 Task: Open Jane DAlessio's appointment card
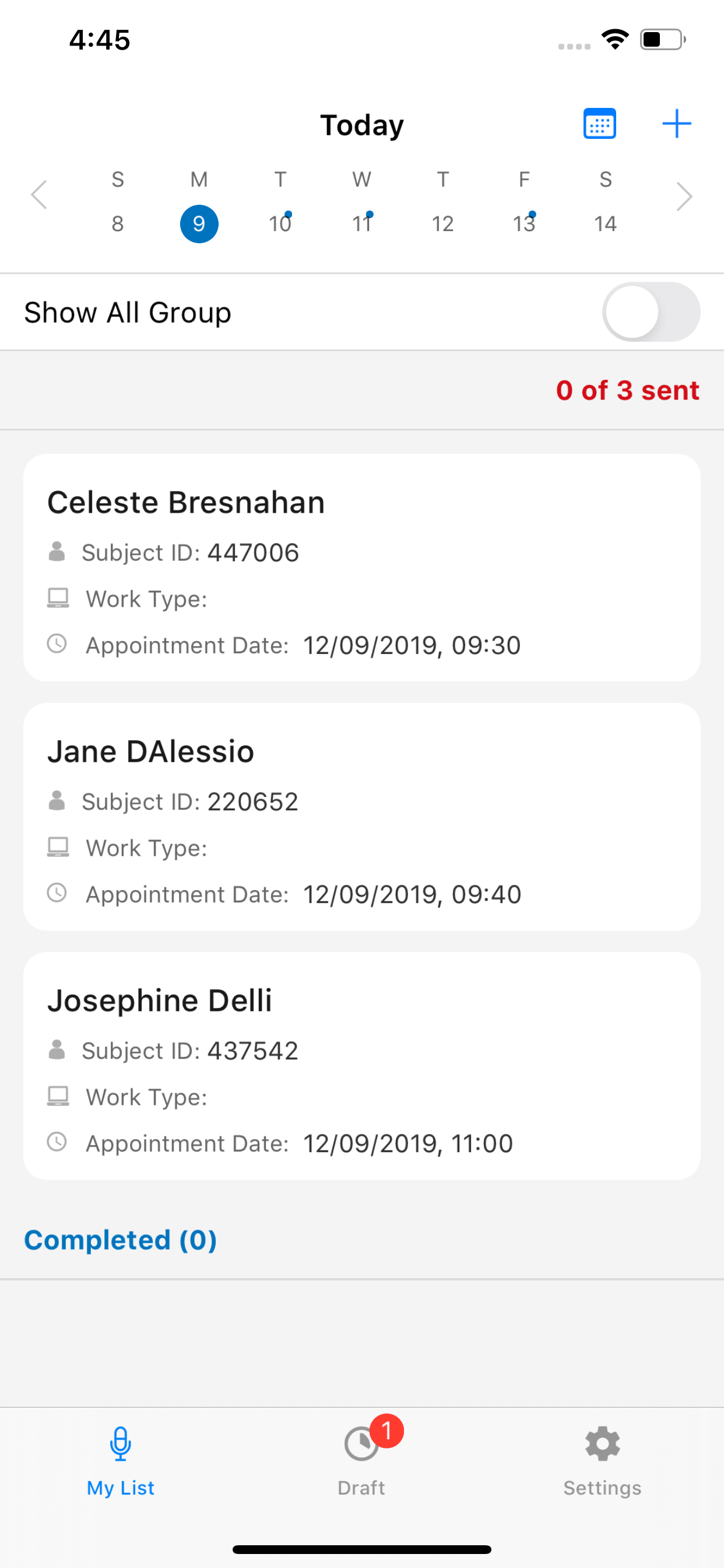click(x=362, y=816)
